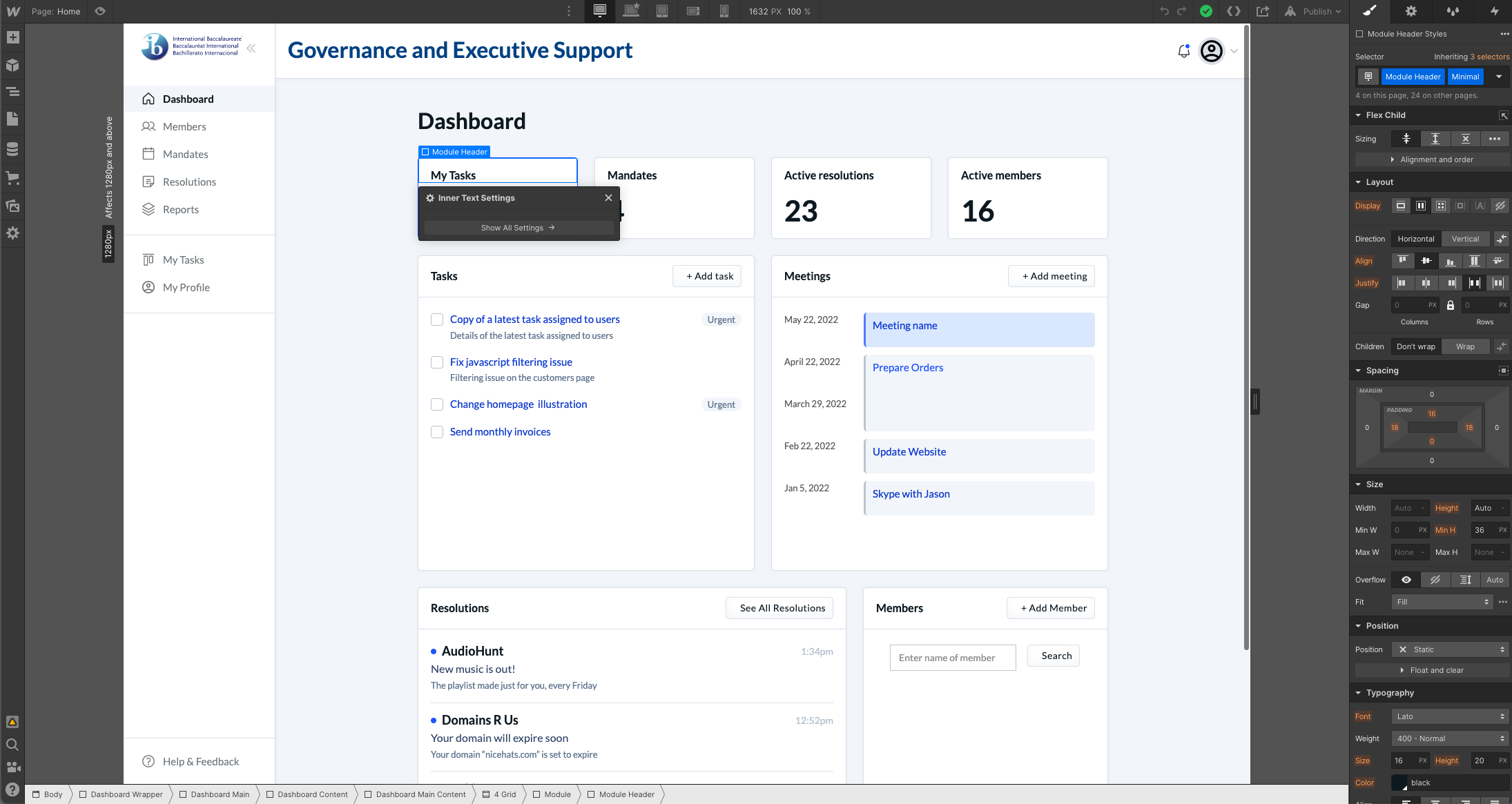
Task: Open the Assets panel
Action: [12, 206]
